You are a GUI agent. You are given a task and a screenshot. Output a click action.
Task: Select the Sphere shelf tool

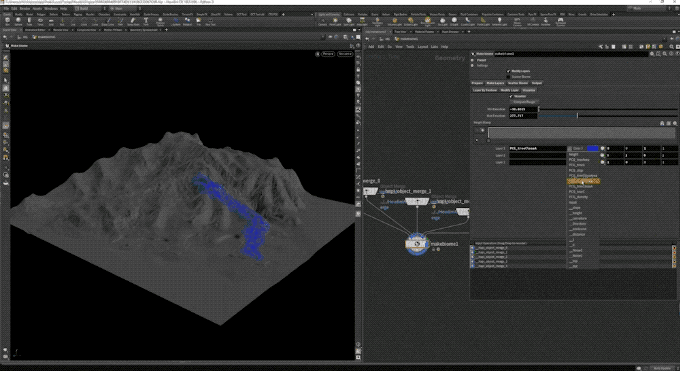pyautogui.click(x=18, y=21)
